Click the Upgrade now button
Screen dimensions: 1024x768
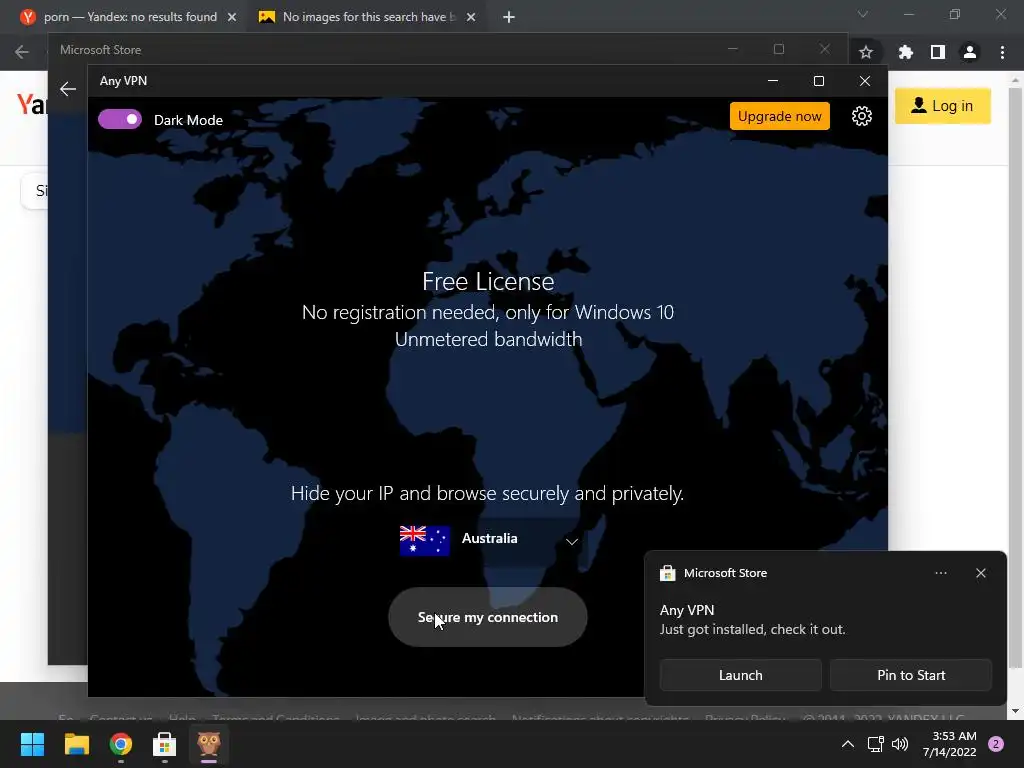pyautogui.click(x=779, y=116)
